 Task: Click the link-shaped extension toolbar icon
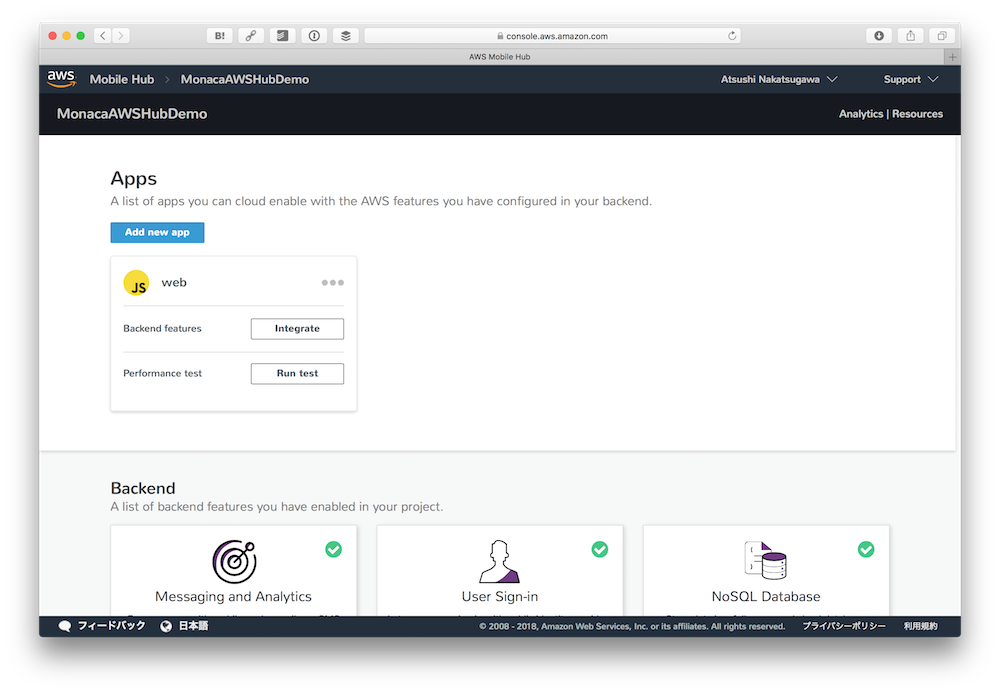pyautogui.click(x=251, y=36)
